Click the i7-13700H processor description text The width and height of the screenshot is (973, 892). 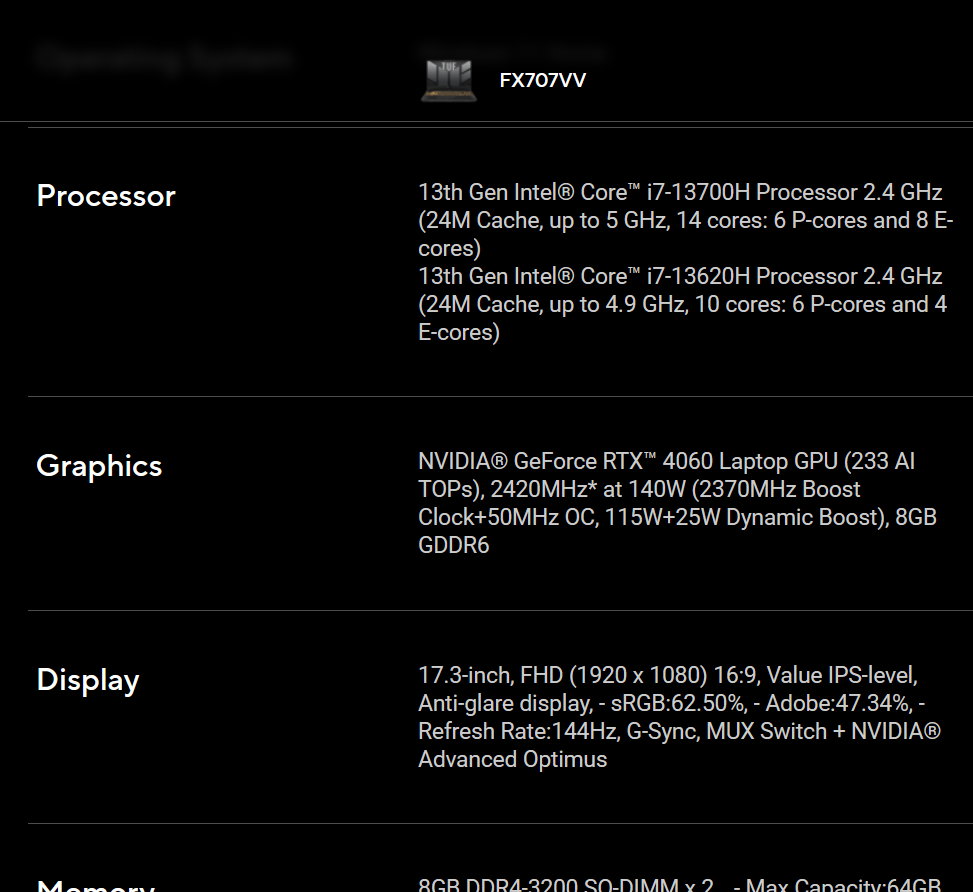(x=680, y=192)
